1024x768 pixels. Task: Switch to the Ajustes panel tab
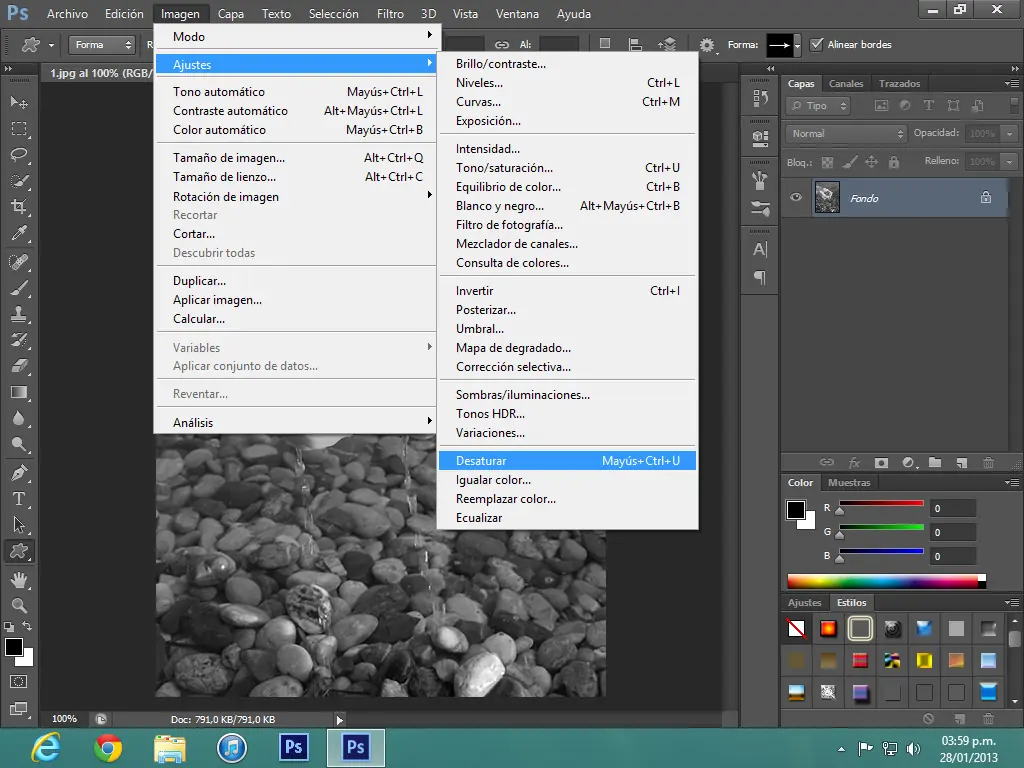(805, 602)
